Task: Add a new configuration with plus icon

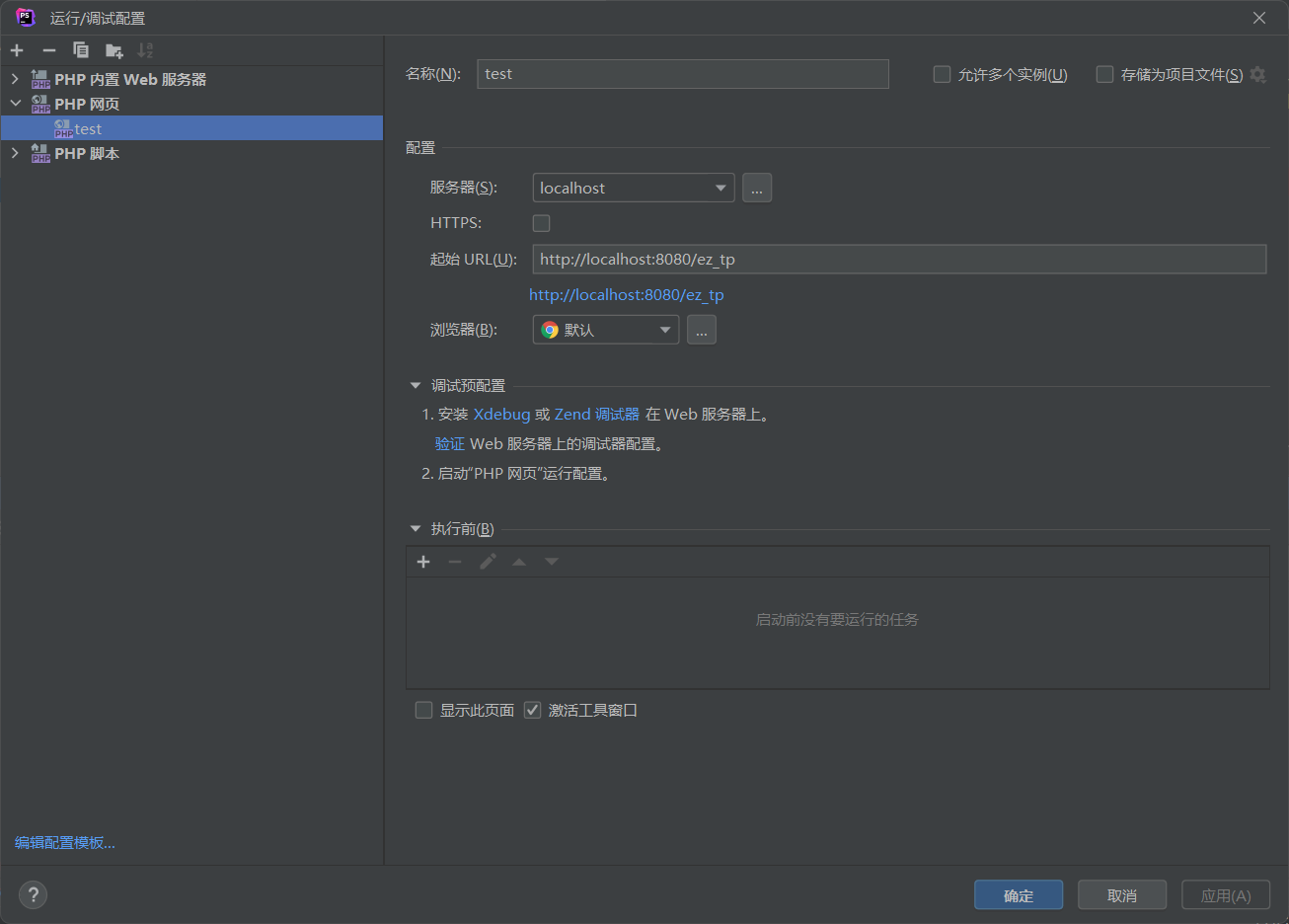Action: [x=17, y=50]
